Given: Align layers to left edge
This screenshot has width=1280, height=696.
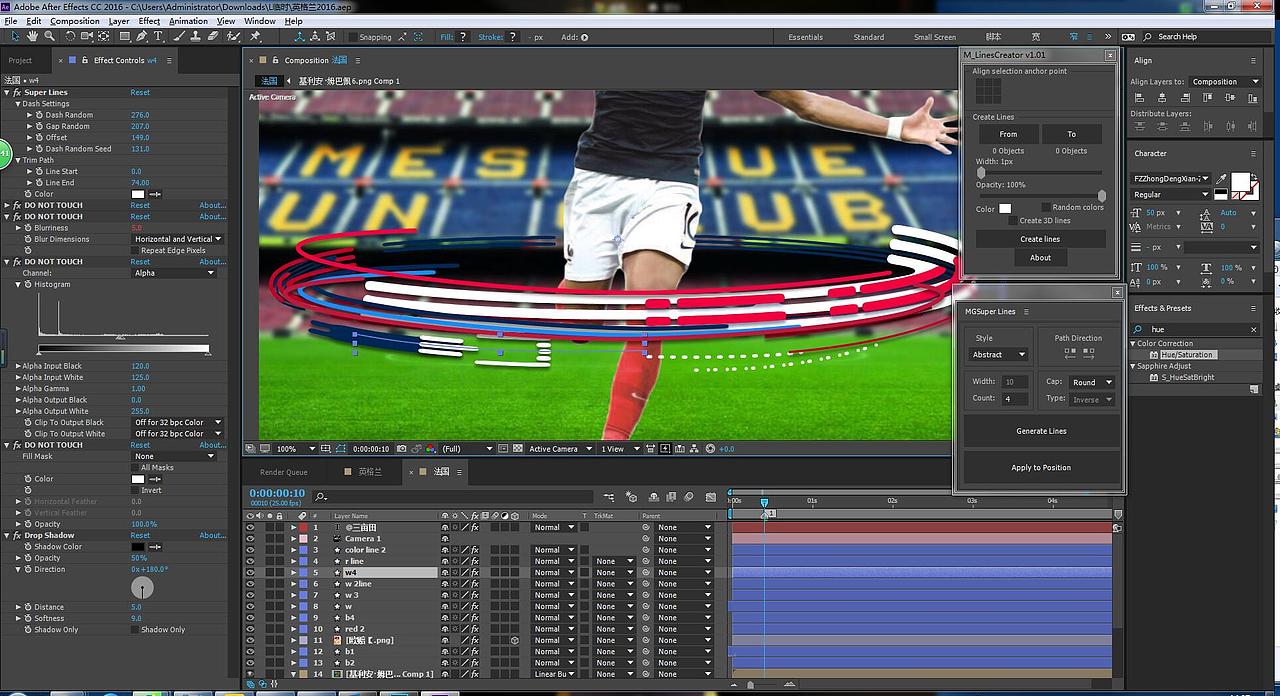Looking at the screenshot, I should click(x=1140, y=98).
